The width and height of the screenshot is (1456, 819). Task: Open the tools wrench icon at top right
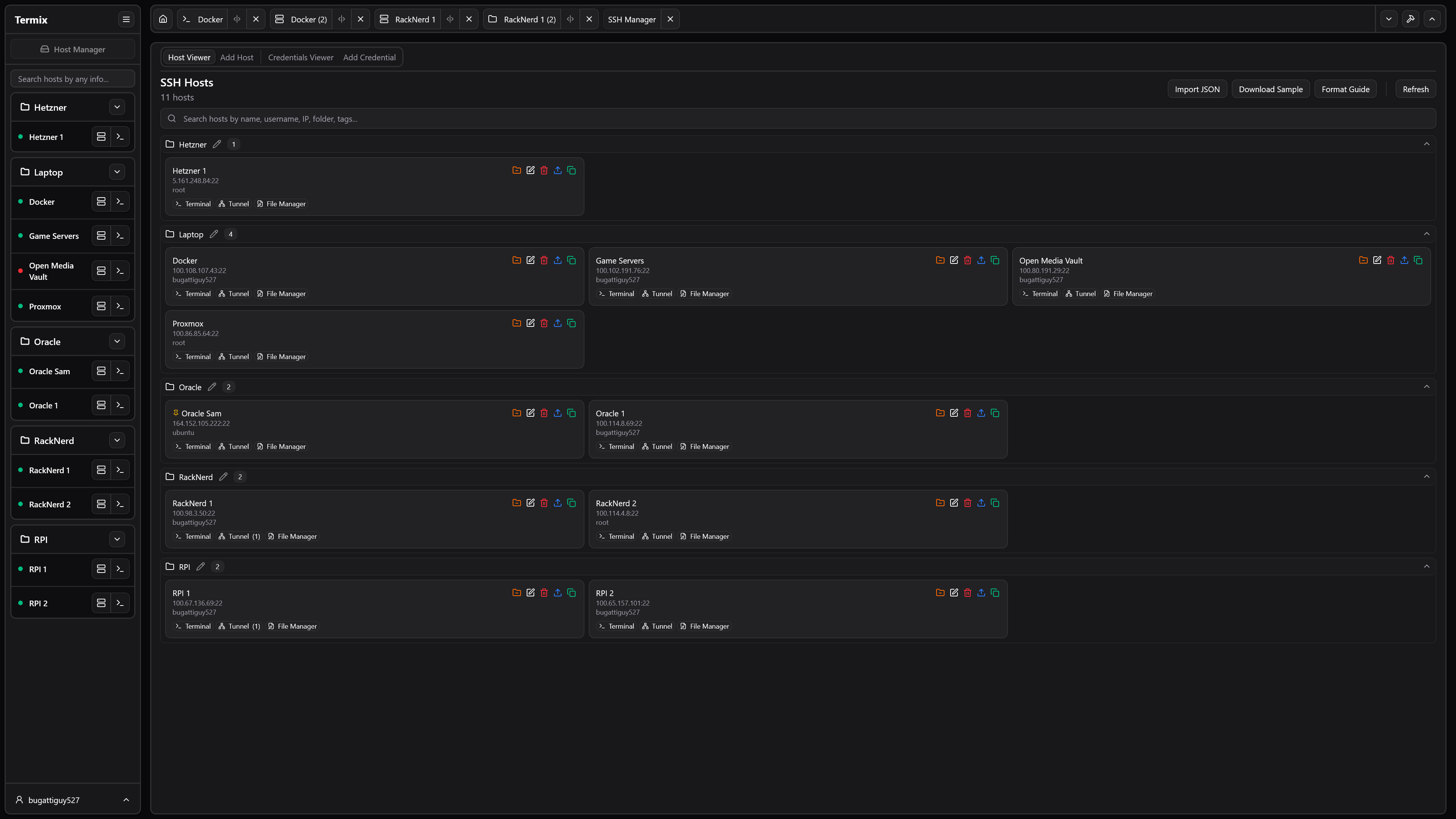pyautogui.click(x=1410, y=19)
